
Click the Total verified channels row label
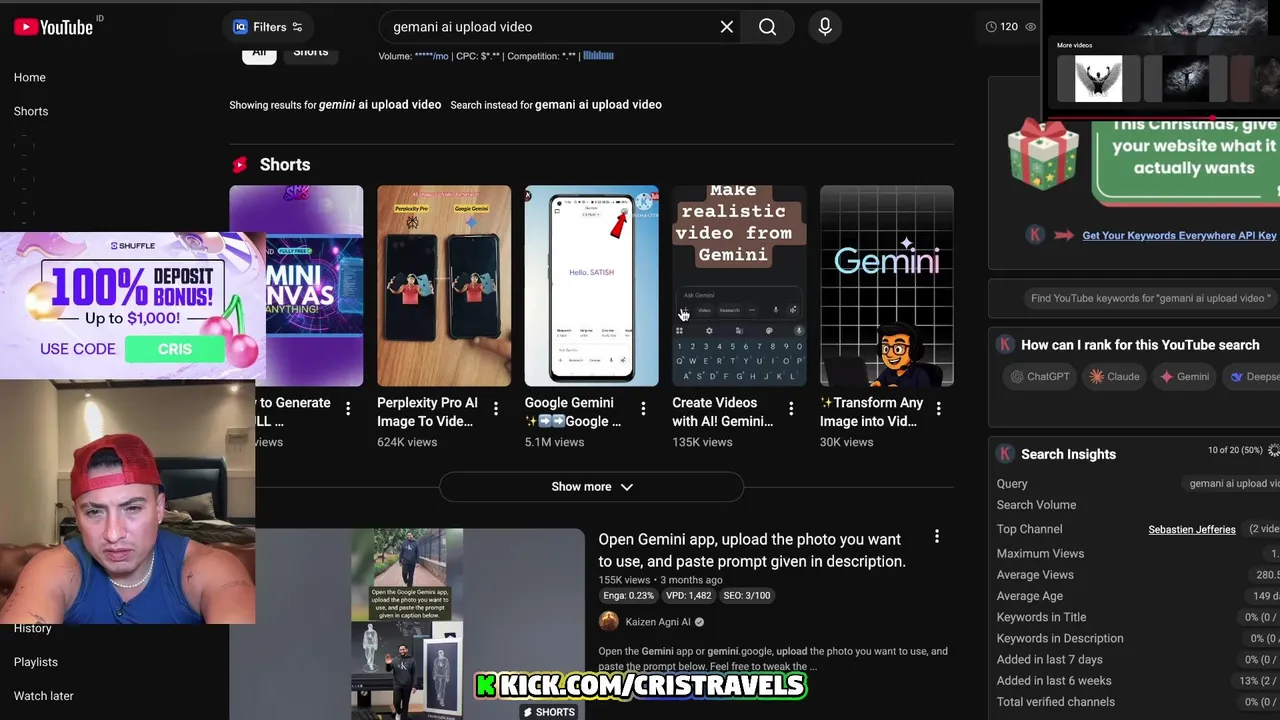point(1055,702)
